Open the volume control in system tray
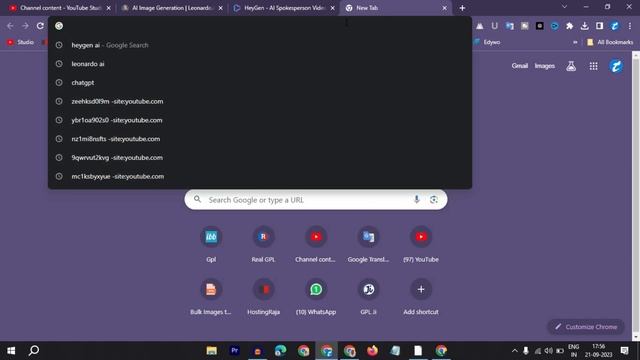 [x=549, y=351]
